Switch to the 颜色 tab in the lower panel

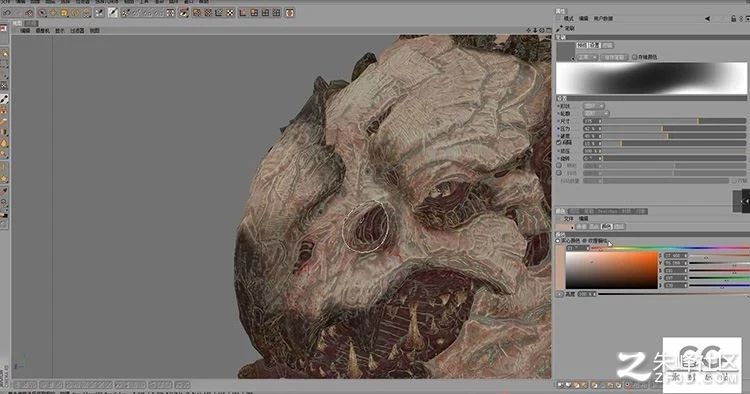(x=560, y=211)
